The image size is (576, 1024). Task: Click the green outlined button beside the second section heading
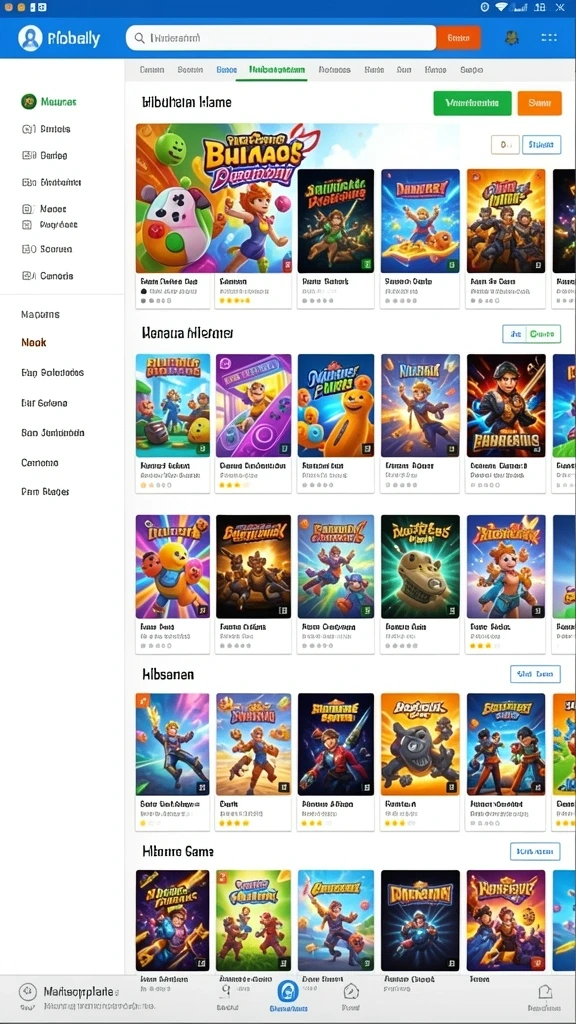(x=532, y=334)
